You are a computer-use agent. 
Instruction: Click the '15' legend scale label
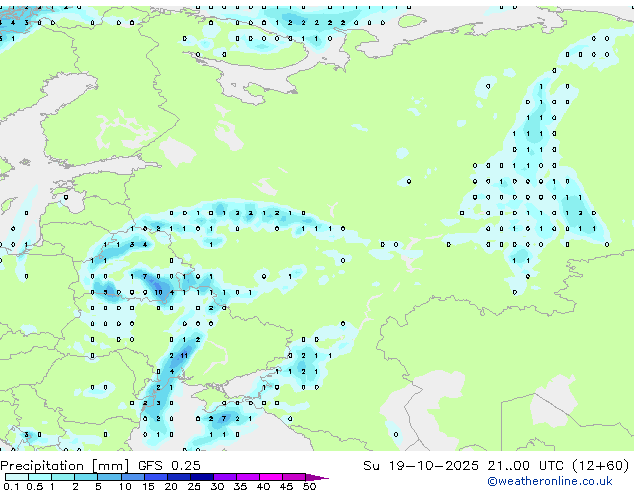(148, 486)
